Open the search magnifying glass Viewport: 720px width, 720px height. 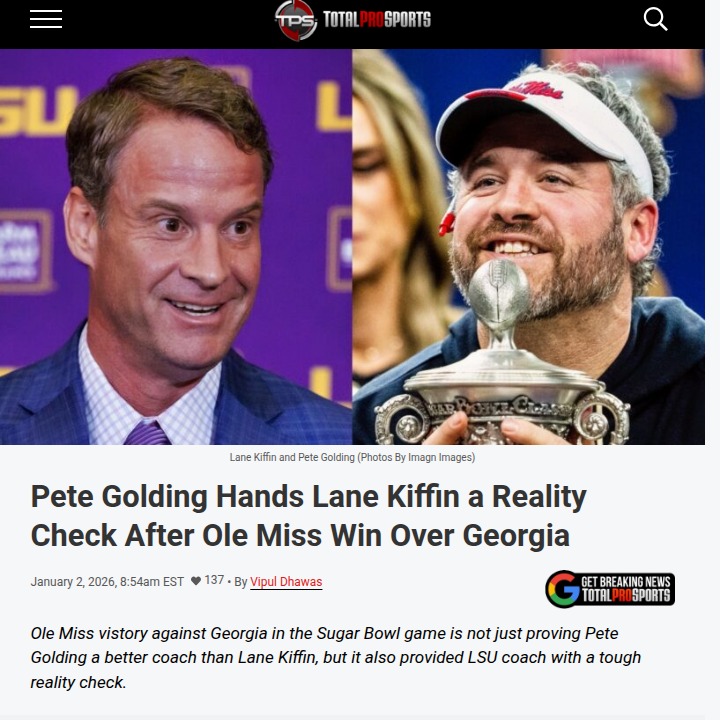point(655,19)
